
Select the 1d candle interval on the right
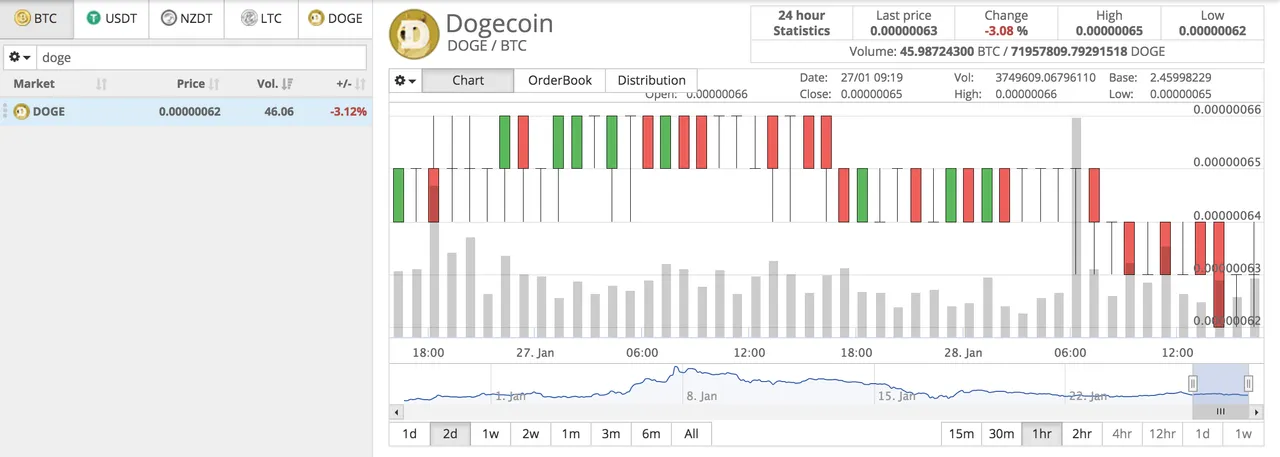1203,434
